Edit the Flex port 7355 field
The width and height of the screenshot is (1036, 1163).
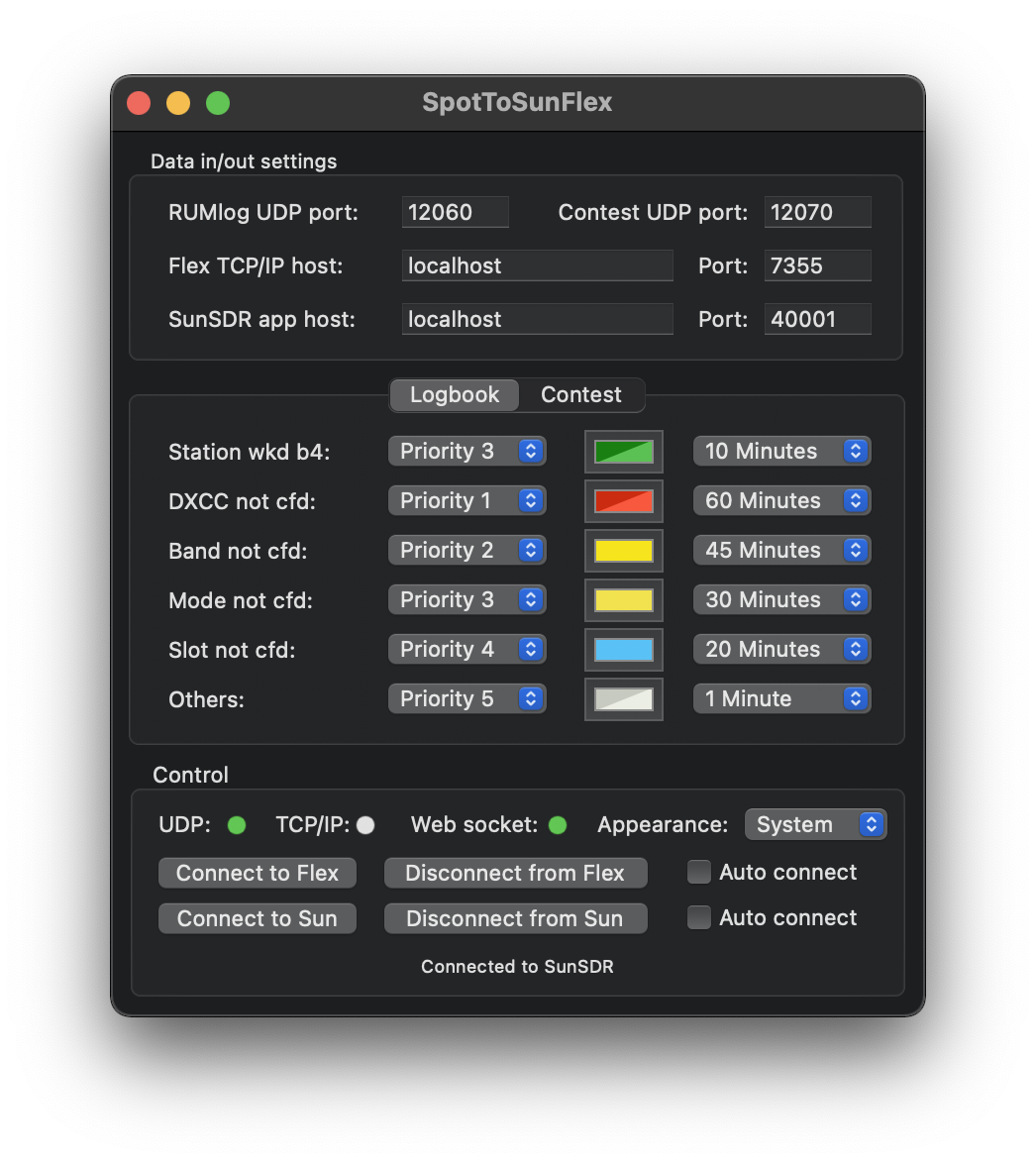(x=818, y=265)
